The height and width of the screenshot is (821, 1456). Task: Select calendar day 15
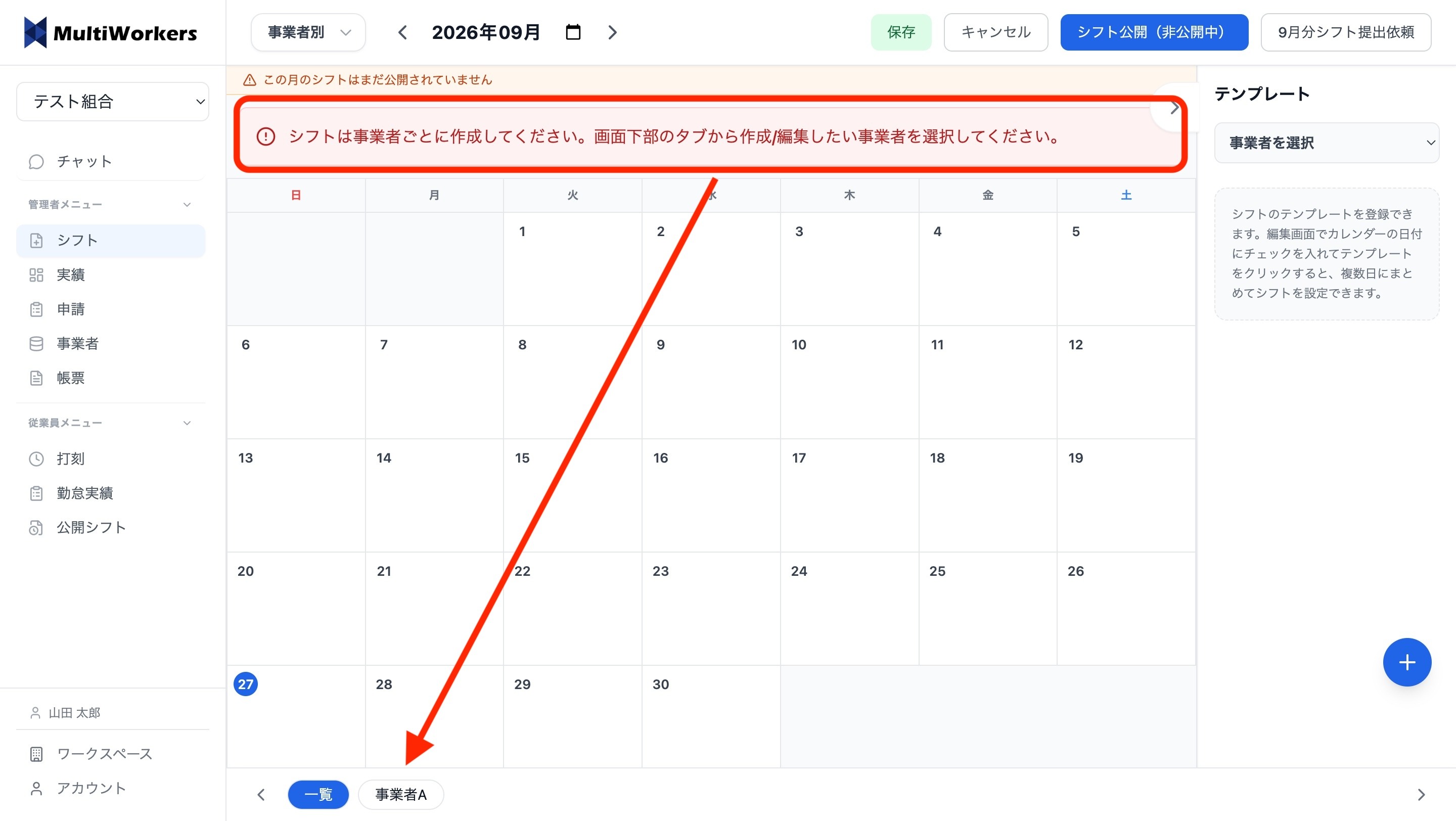click(x=573, y=495)
